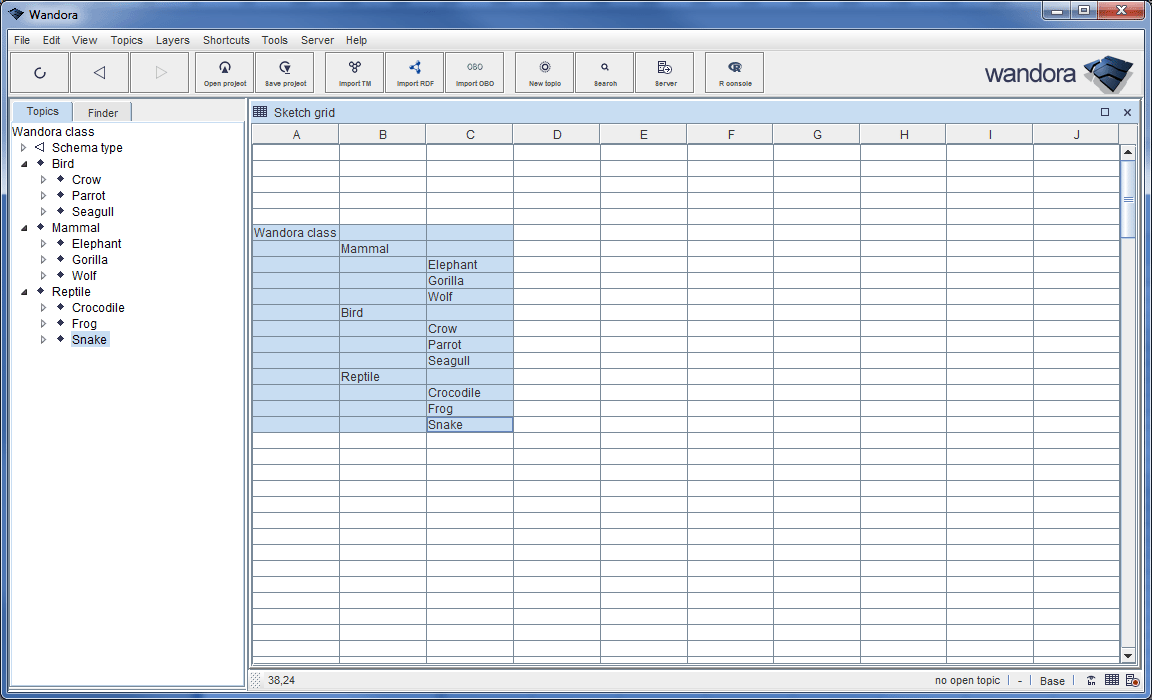The image size is (1152, 700).
Task: Click the grid's vertical scrollbar down arrow
Action: (1128, 656)
